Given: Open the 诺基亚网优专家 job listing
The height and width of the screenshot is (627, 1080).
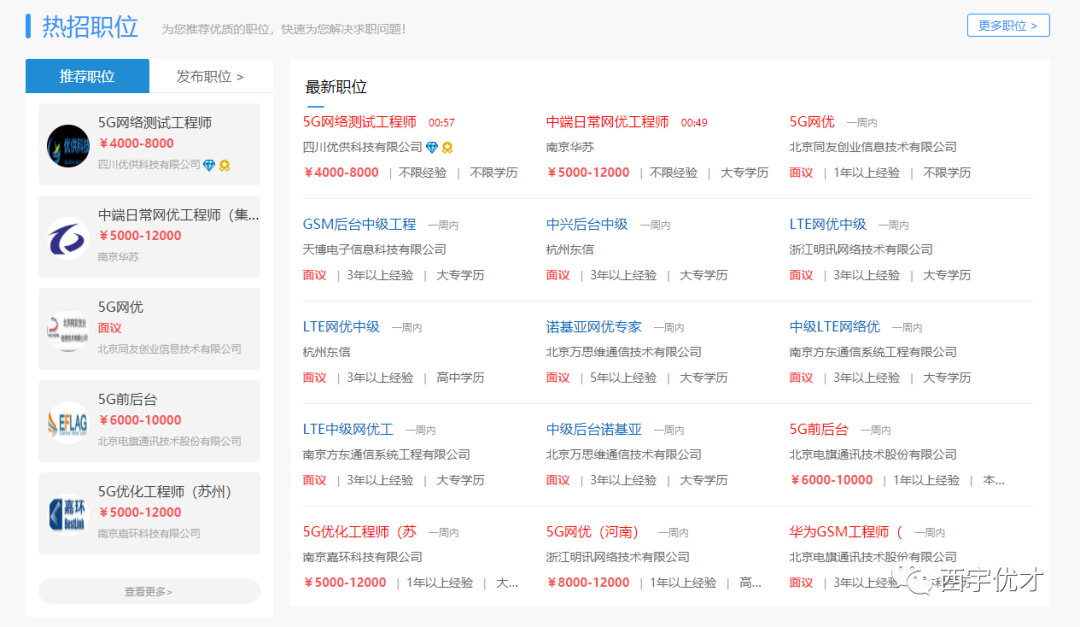Looking at the screenshot, I should [x=594, y=327].
